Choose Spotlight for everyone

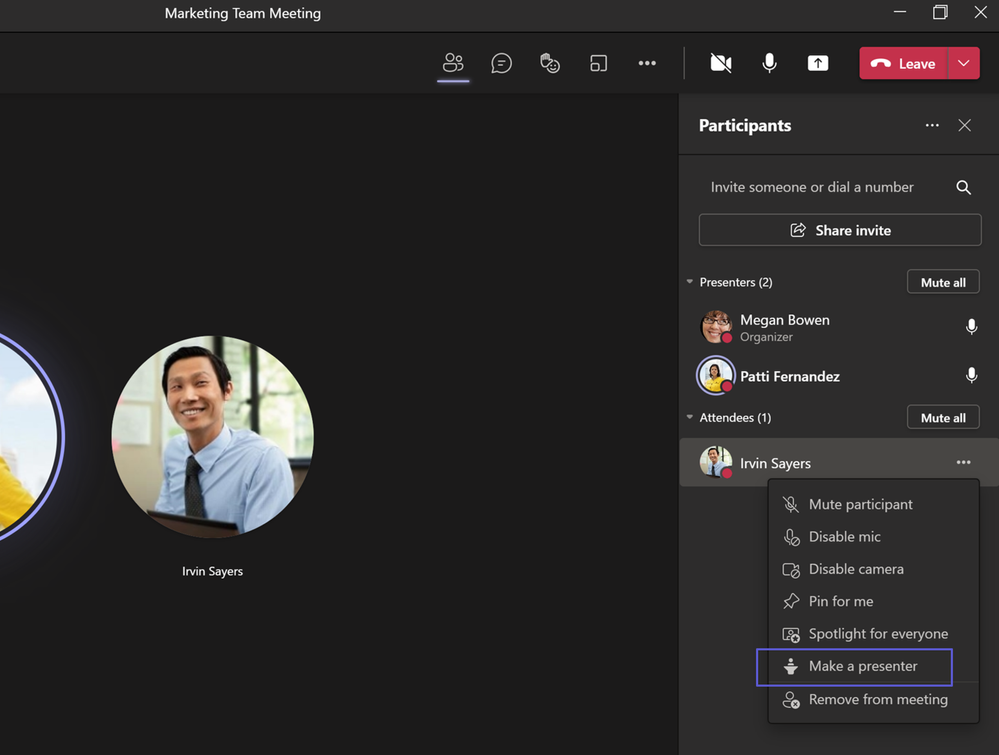877,634
